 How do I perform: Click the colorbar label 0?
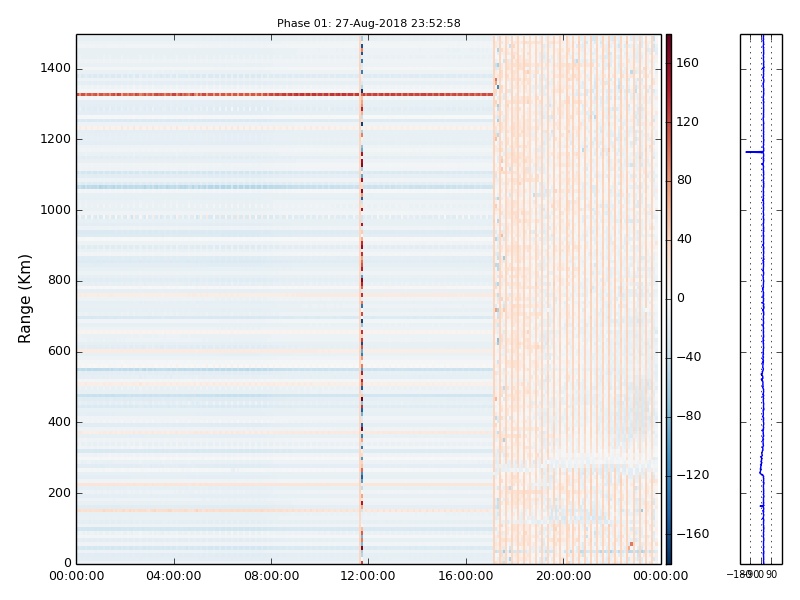pos(681,298)
